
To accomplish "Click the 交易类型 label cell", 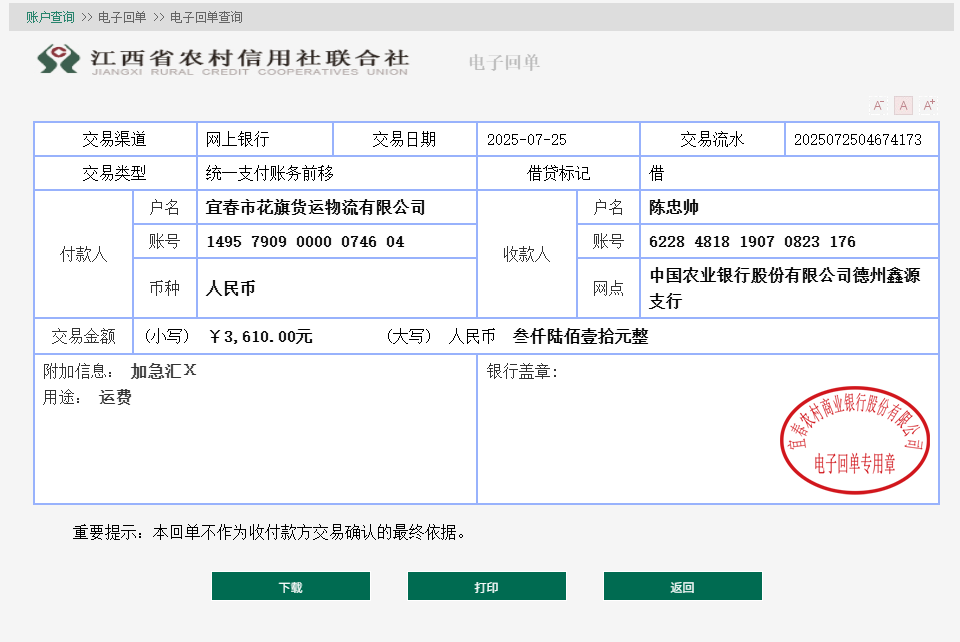I will point(114,174).
